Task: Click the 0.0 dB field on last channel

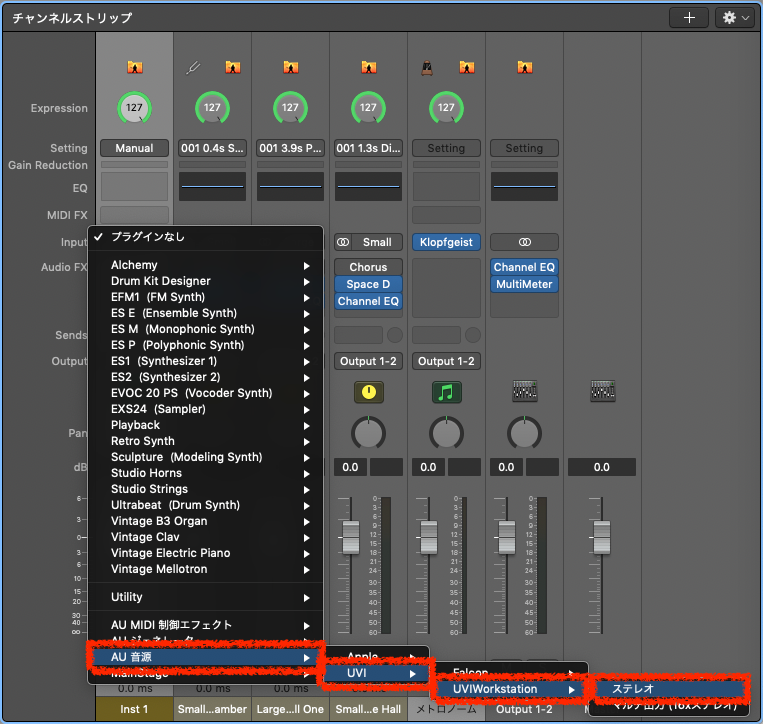Action: [x=602, y=467]
